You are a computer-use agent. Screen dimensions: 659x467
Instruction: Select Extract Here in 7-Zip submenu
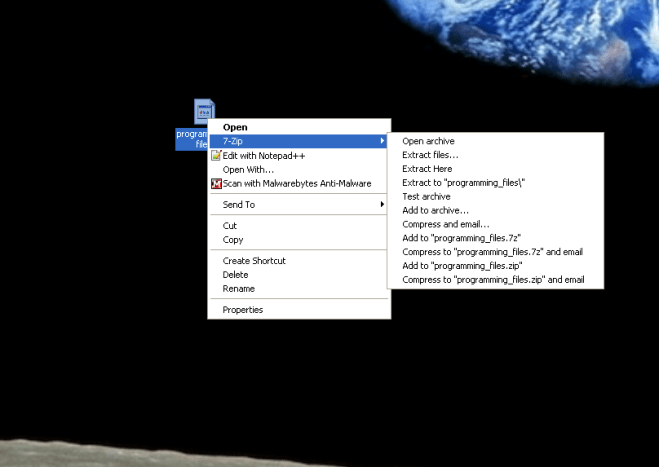[x=427, y=169]
